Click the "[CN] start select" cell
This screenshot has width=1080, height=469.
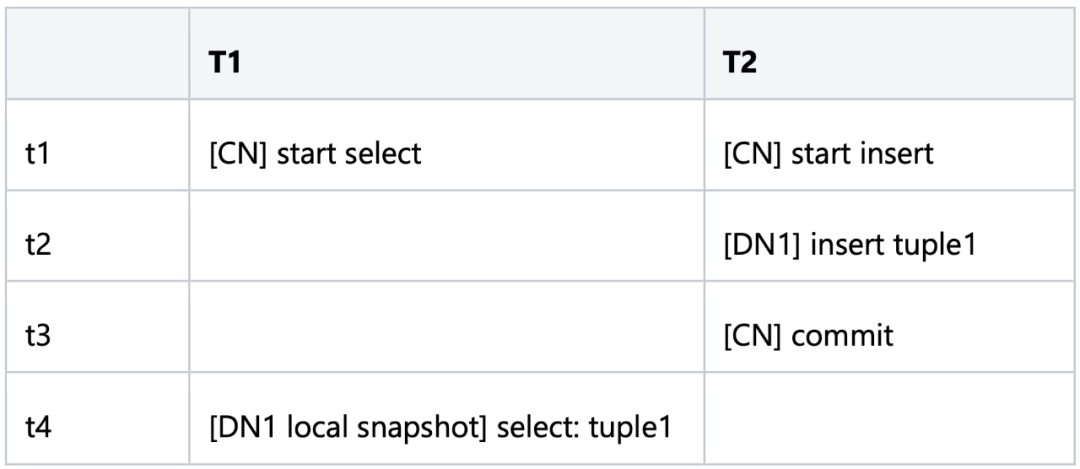pyautogui.click(x=308, y=157)
